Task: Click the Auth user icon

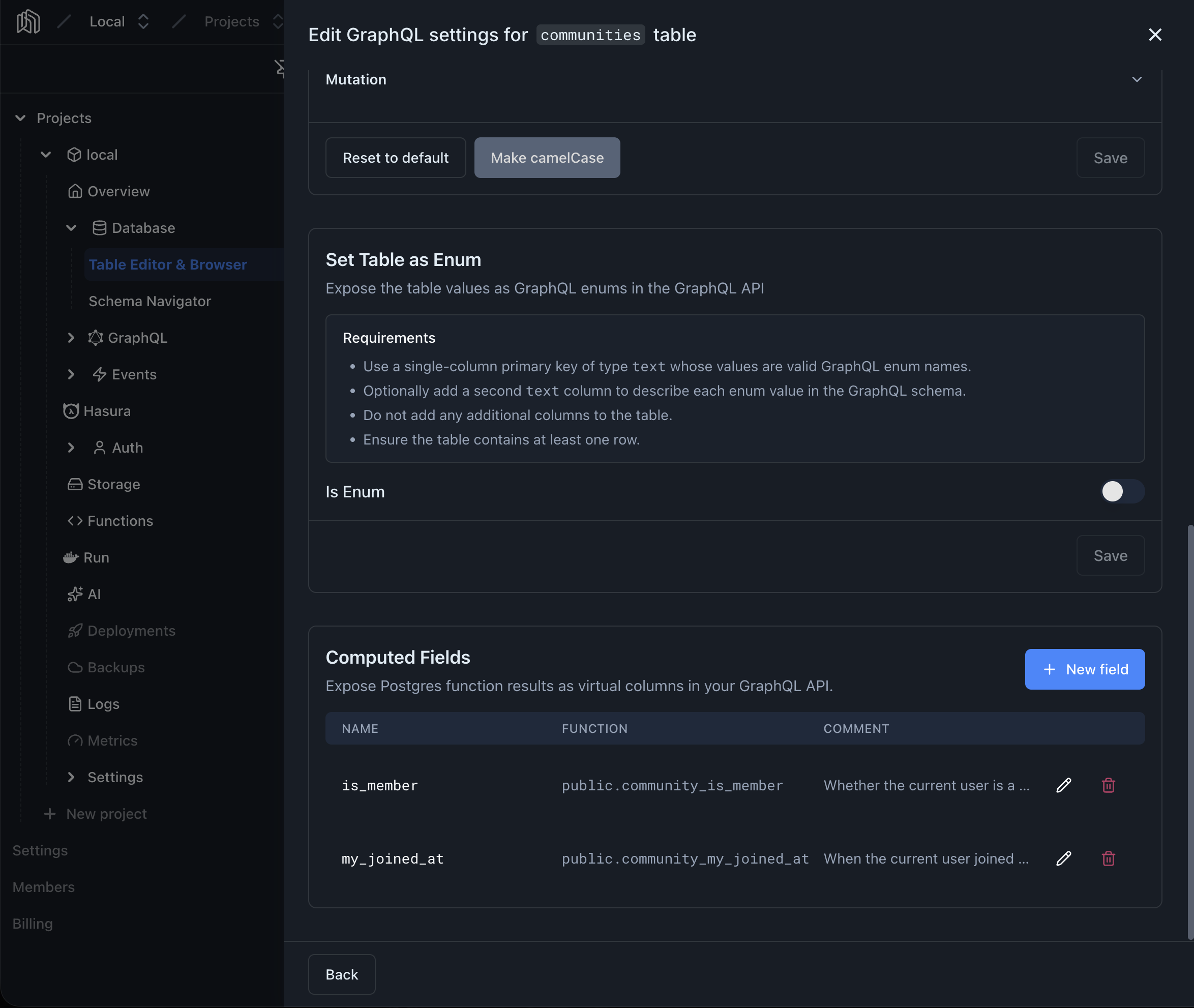Action: [99, 448]
